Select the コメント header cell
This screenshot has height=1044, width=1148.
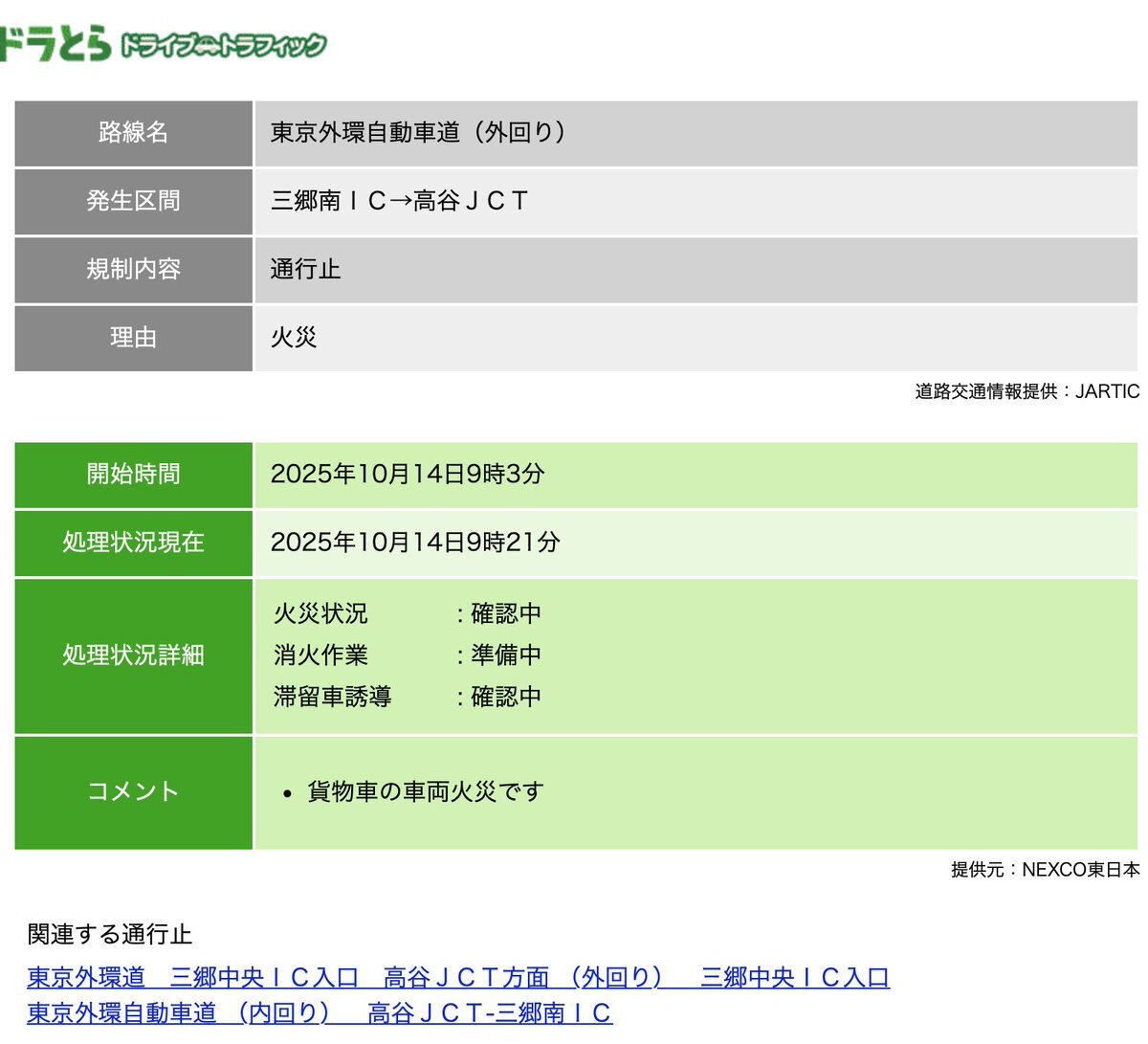click(134, 792)
